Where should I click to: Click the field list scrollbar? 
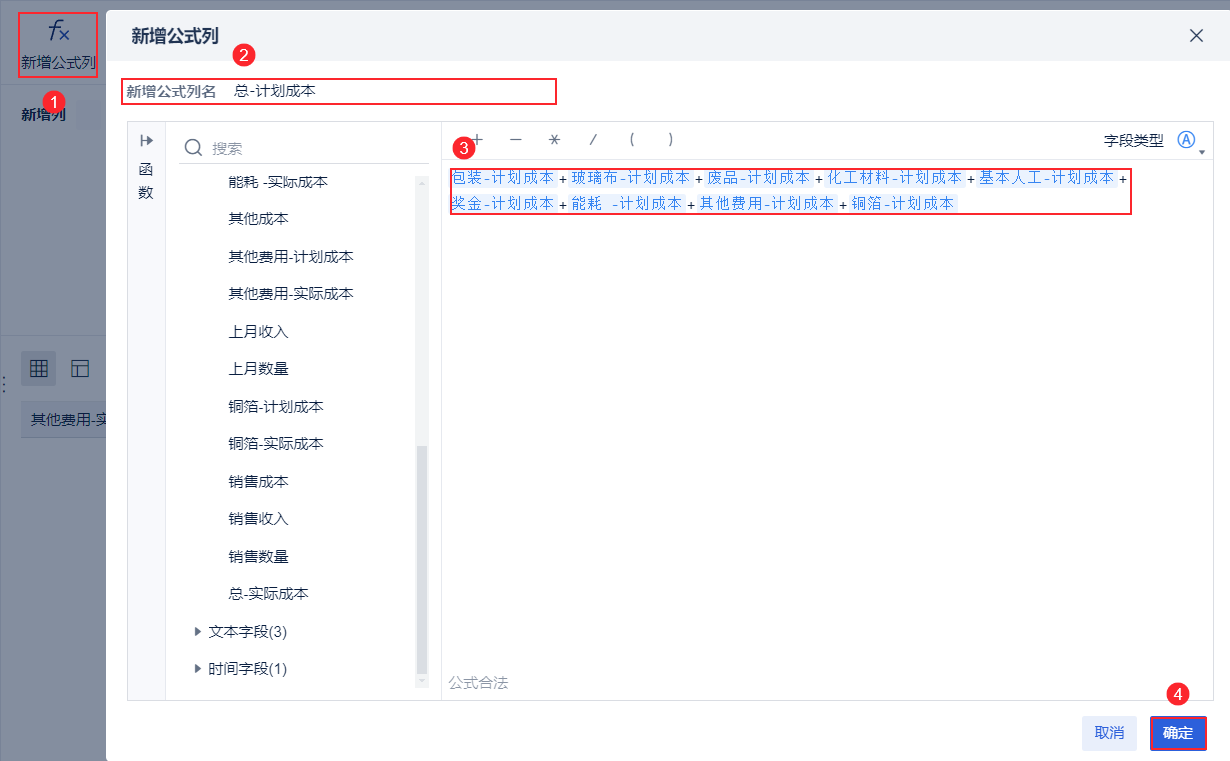pyautogui.click(x=421, y=560)
